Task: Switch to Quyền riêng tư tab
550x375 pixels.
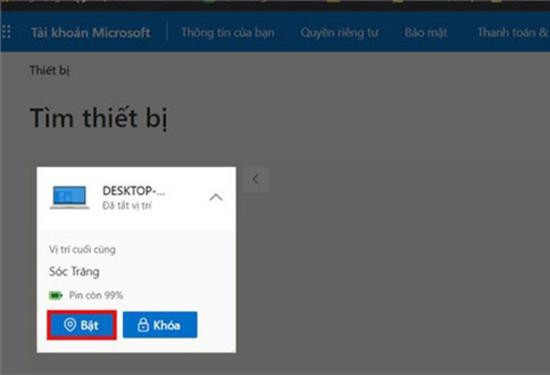Action: pyautogui.click(x=339, y=33)
